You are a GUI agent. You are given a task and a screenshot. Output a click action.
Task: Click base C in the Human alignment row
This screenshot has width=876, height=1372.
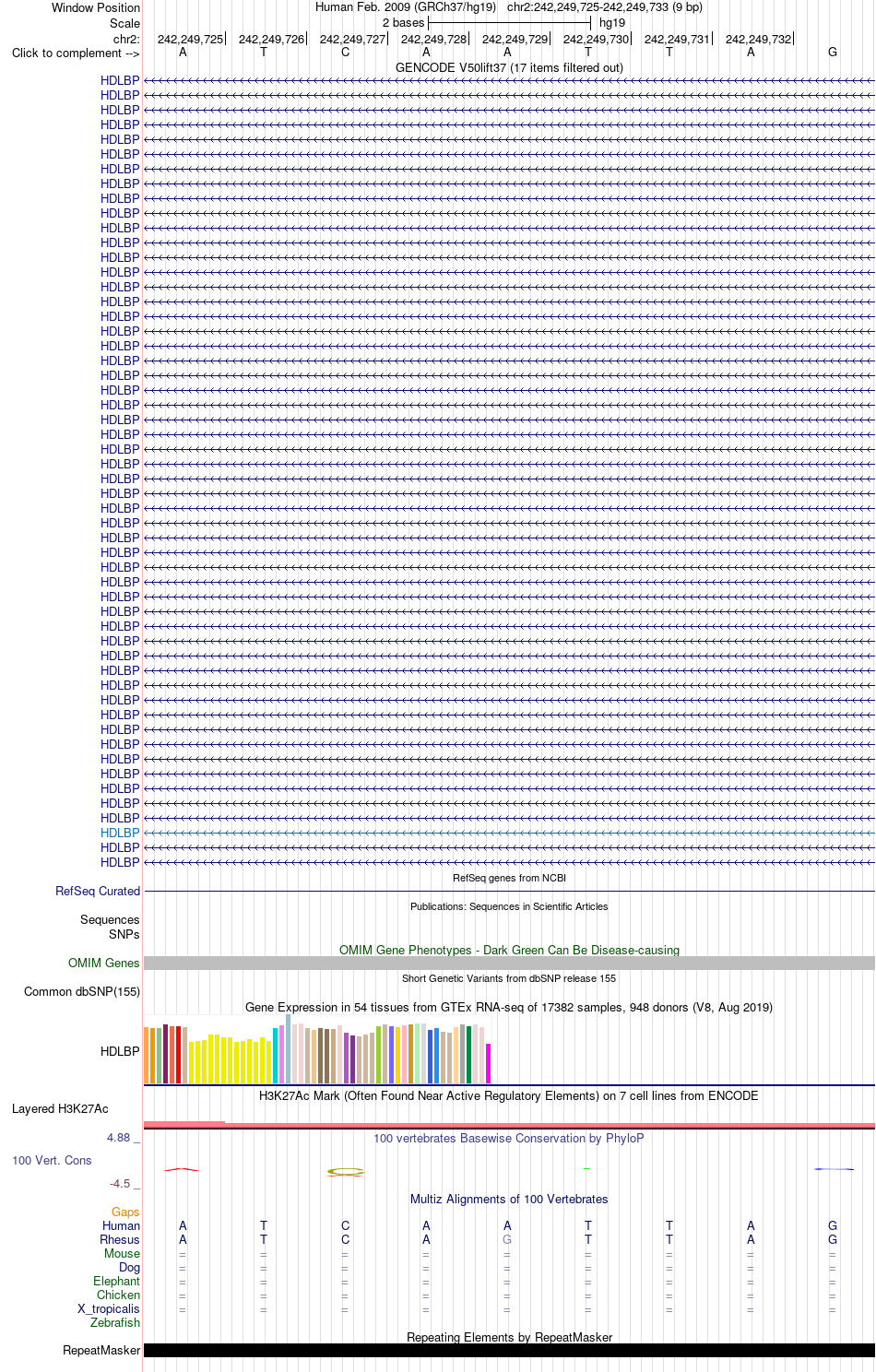point(345,1225)
